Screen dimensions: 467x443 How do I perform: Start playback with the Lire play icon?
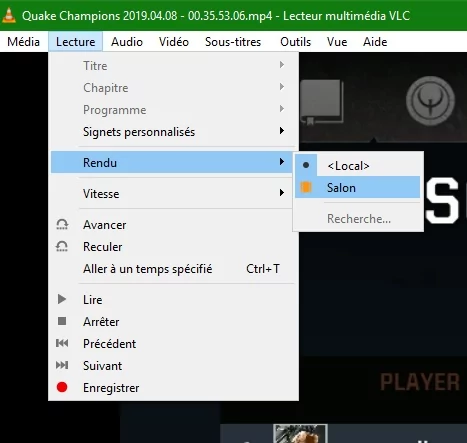pos(62,299)
